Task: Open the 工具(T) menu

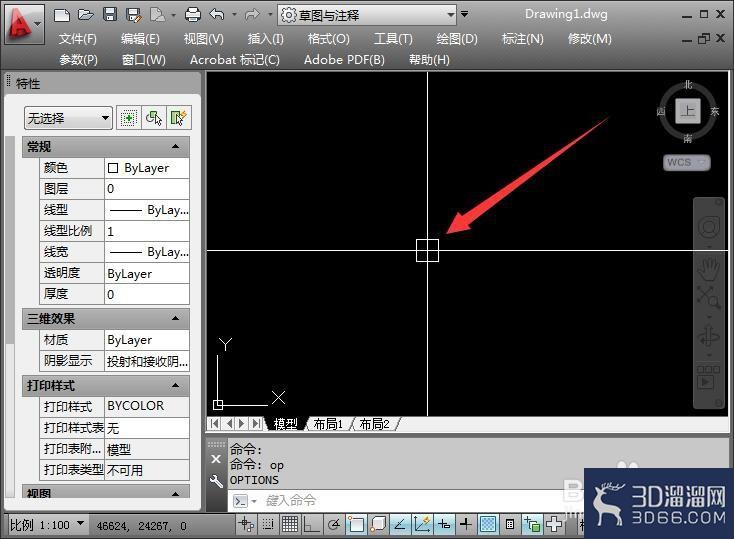Action: (x=393, y=39)
